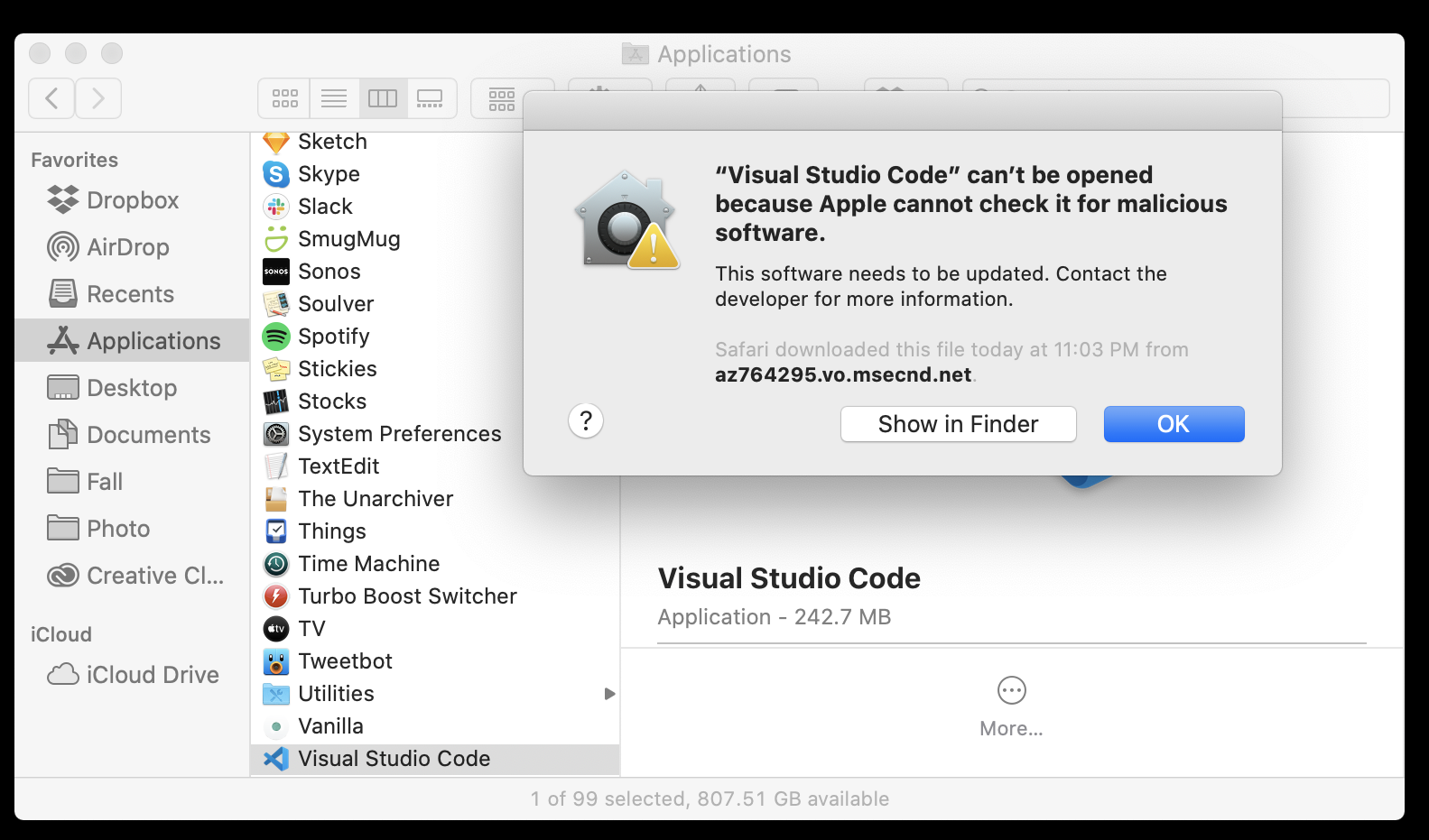
Task: Switch to icon view
Action: [x=284, y=98]
